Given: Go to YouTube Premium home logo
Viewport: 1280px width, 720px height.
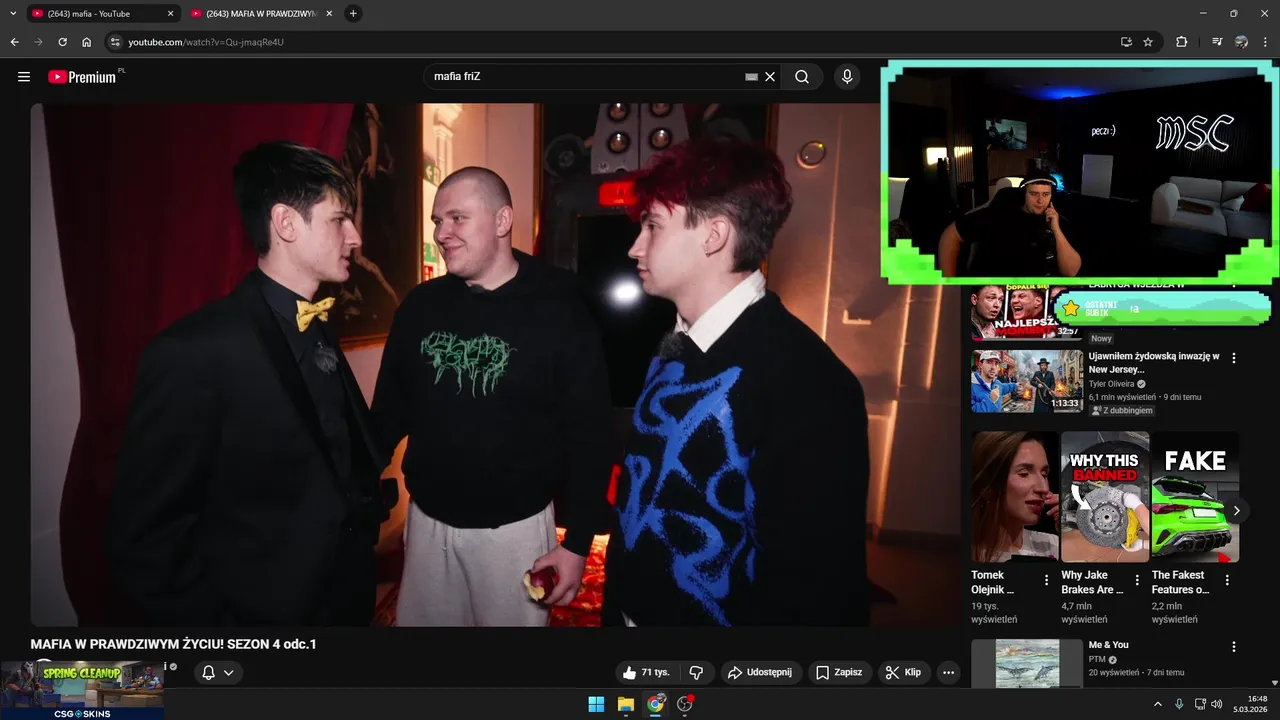Looking at the screenshot, I should pos(84,77).
